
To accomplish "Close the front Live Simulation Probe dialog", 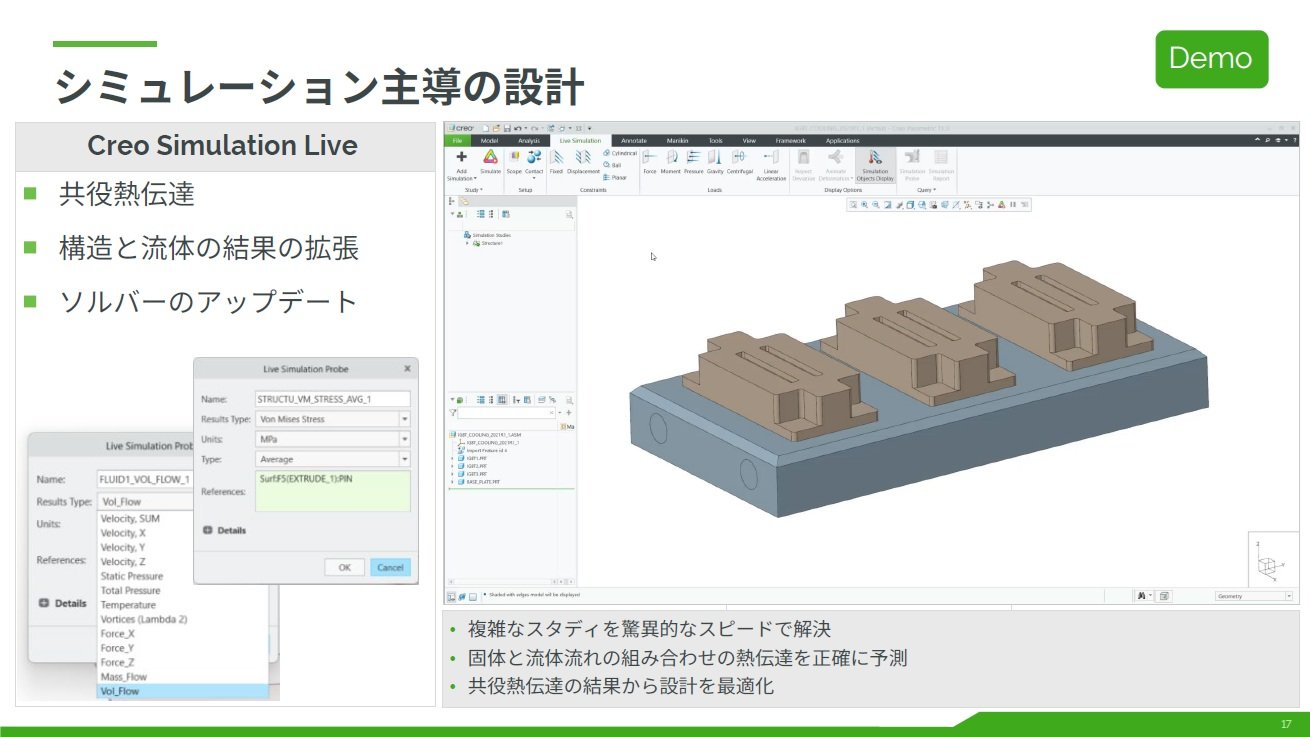I will point(407,368).
